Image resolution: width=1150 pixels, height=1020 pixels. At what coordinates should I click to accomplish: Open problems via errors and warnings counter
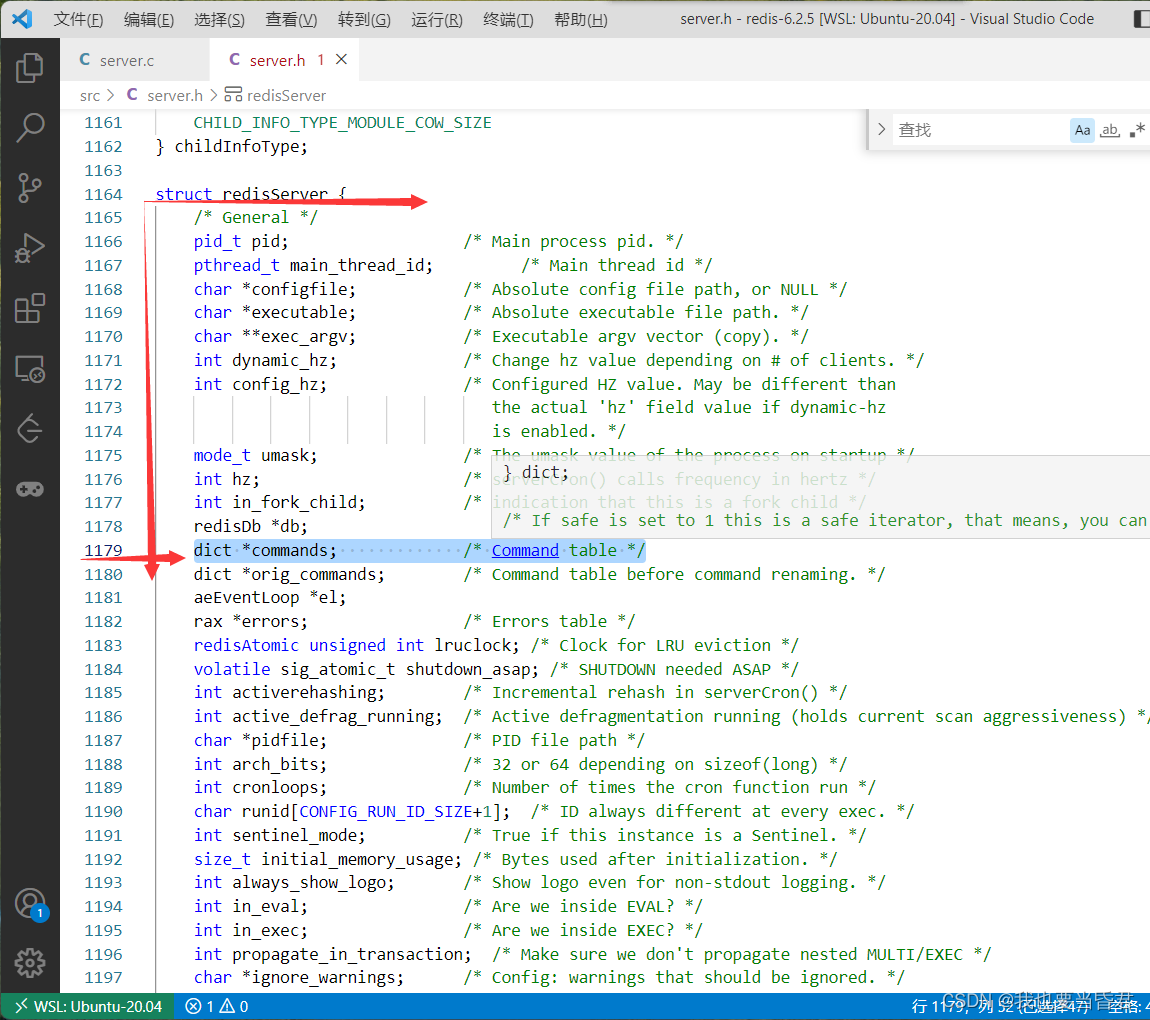click(x=217, y=1006)
